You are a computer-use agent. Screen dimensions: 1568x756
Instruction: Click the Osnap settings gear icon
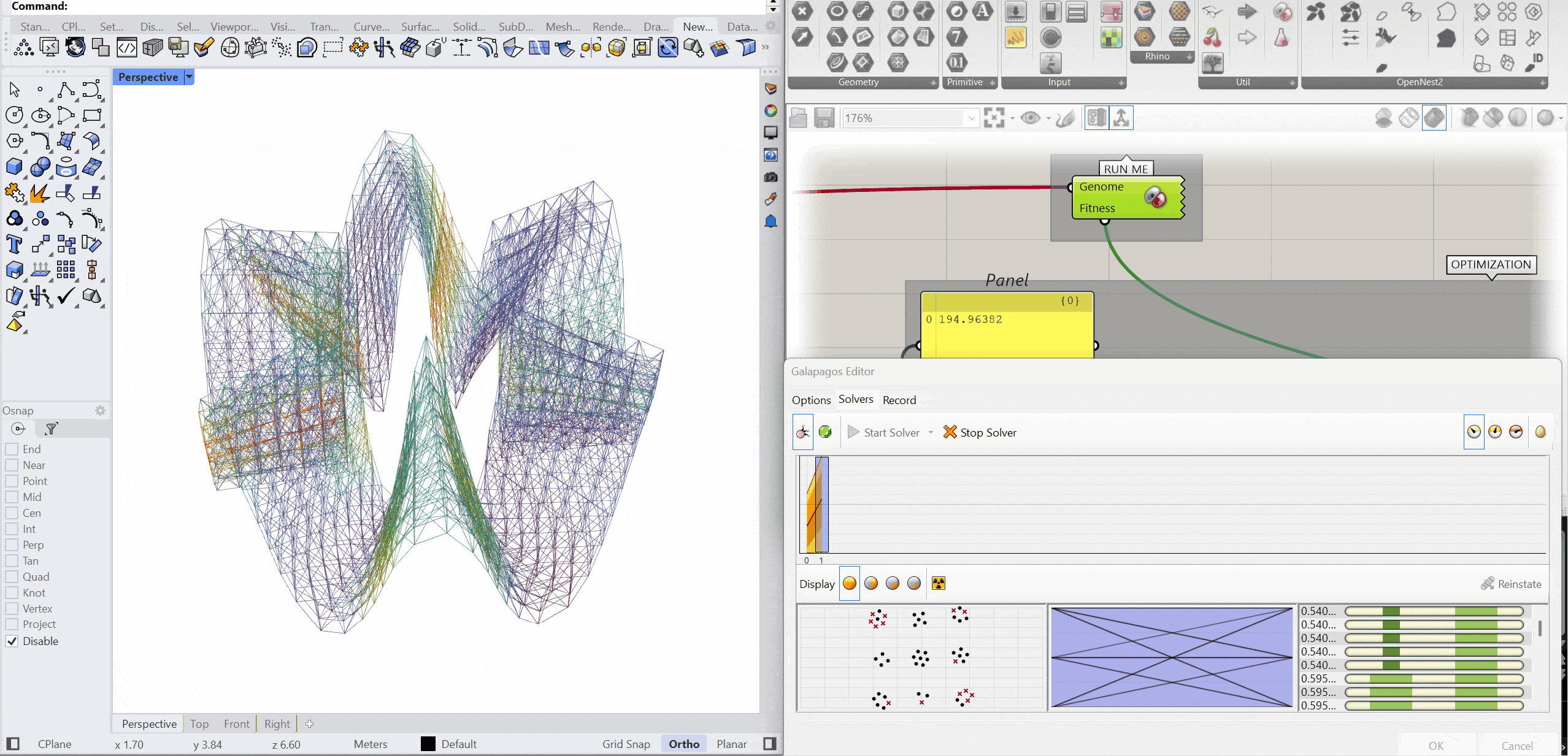point(100,410)
